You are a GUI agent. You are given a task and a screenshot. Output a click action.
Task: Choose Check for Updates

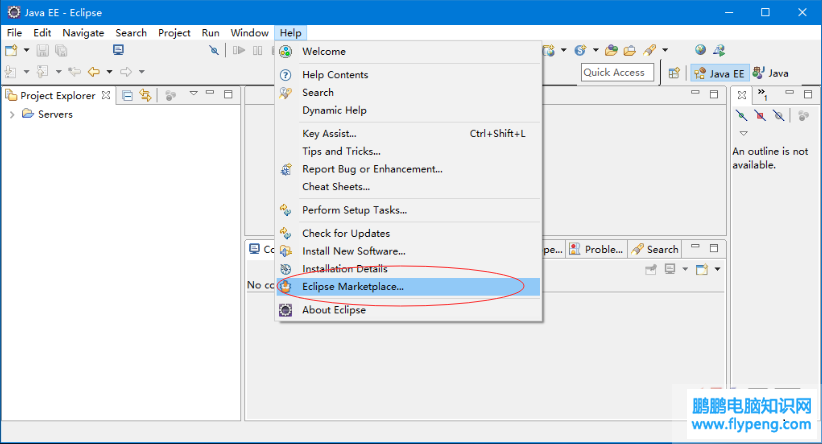coord(408,233)
